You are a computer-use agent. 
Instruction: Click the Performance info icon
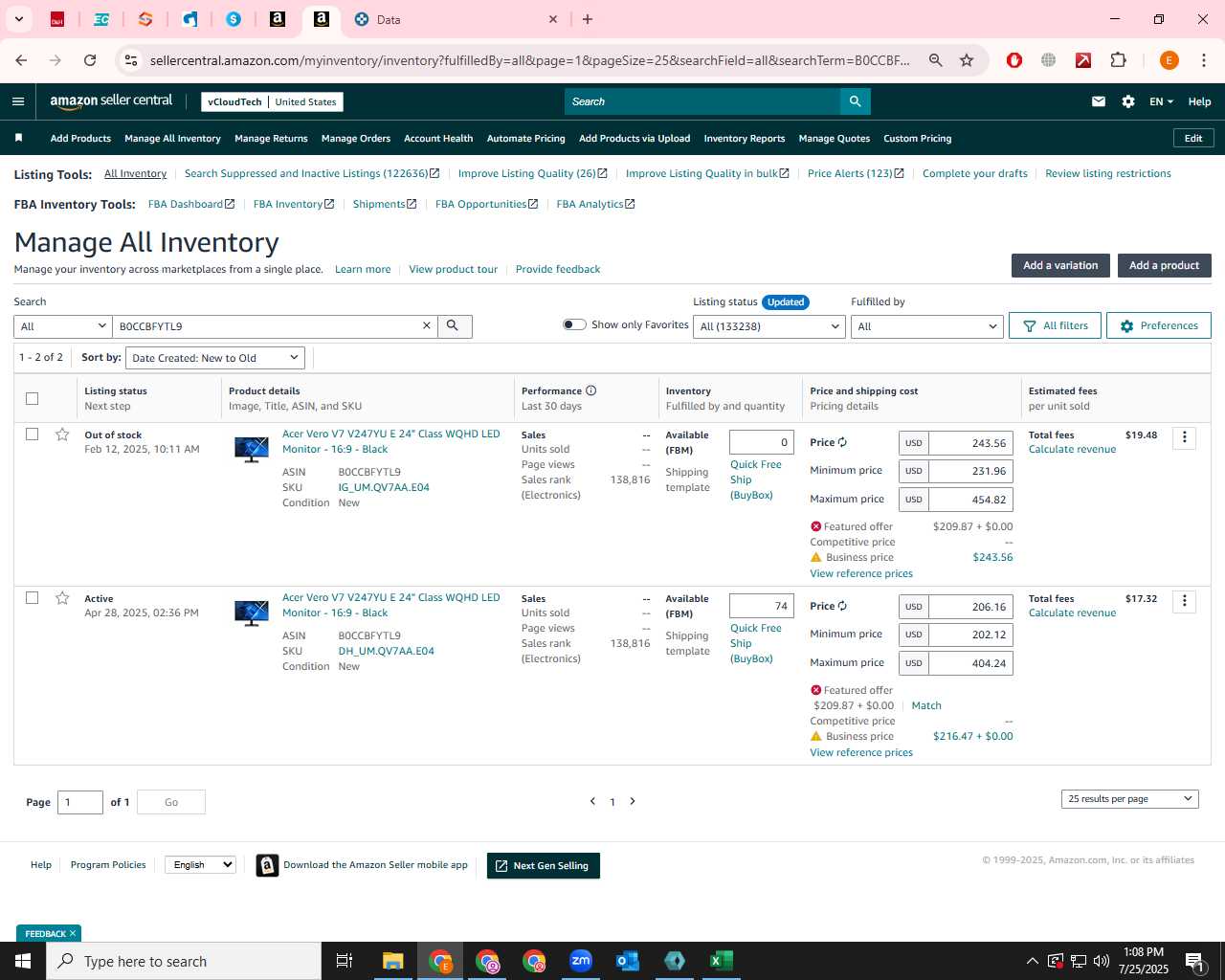click(590, 390)
